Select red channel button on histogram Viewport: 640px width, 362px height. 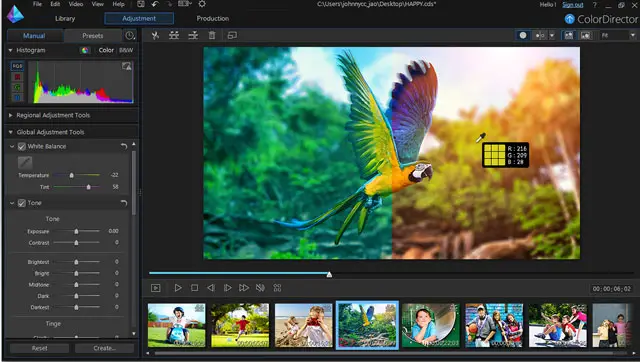(17, 77)
